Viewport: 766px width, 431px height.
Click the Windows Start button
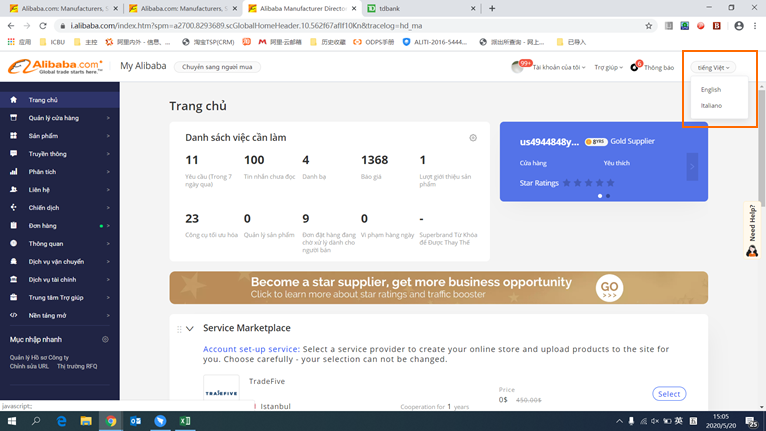[x=12, y=421]
